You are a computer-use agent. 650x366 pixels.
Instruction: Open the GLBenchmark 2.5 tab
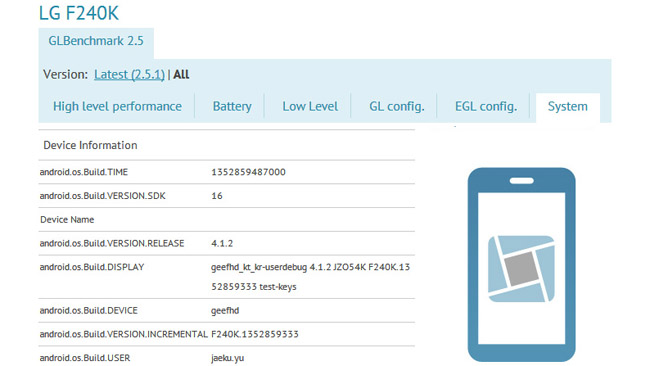click(96, 41)
